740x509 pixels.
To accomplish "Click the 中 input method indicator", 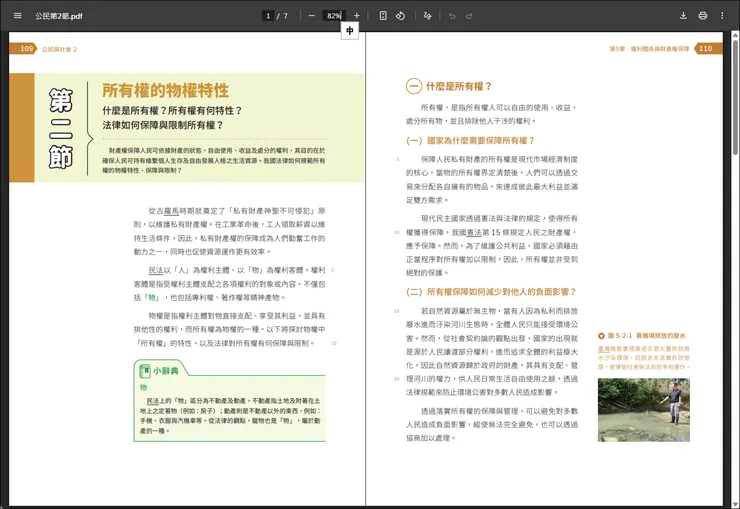I will (350, 31).
